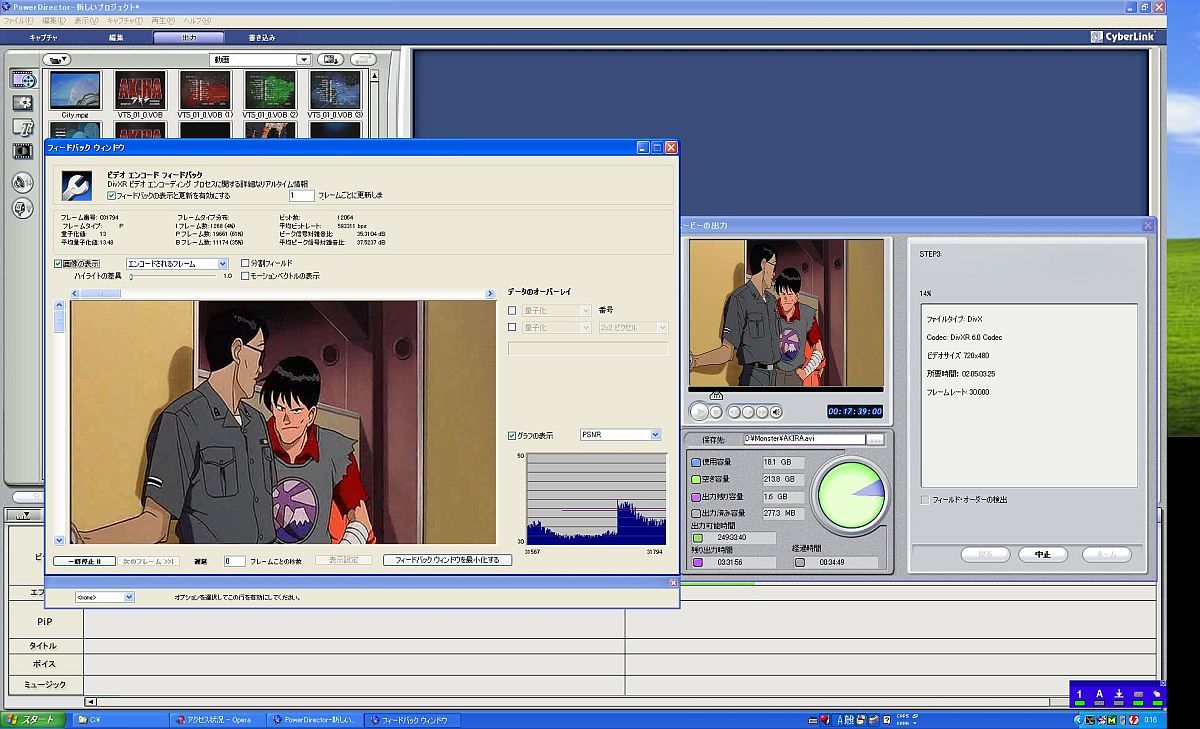Screen dimensions: 1200x729
Task: Open the library media type dropdown
Action: coord(260,60)
